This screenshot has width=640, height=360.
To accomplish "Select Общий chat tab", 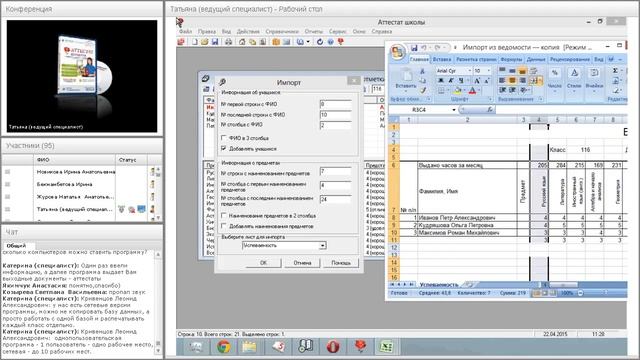I will click(x=16, y=246).
